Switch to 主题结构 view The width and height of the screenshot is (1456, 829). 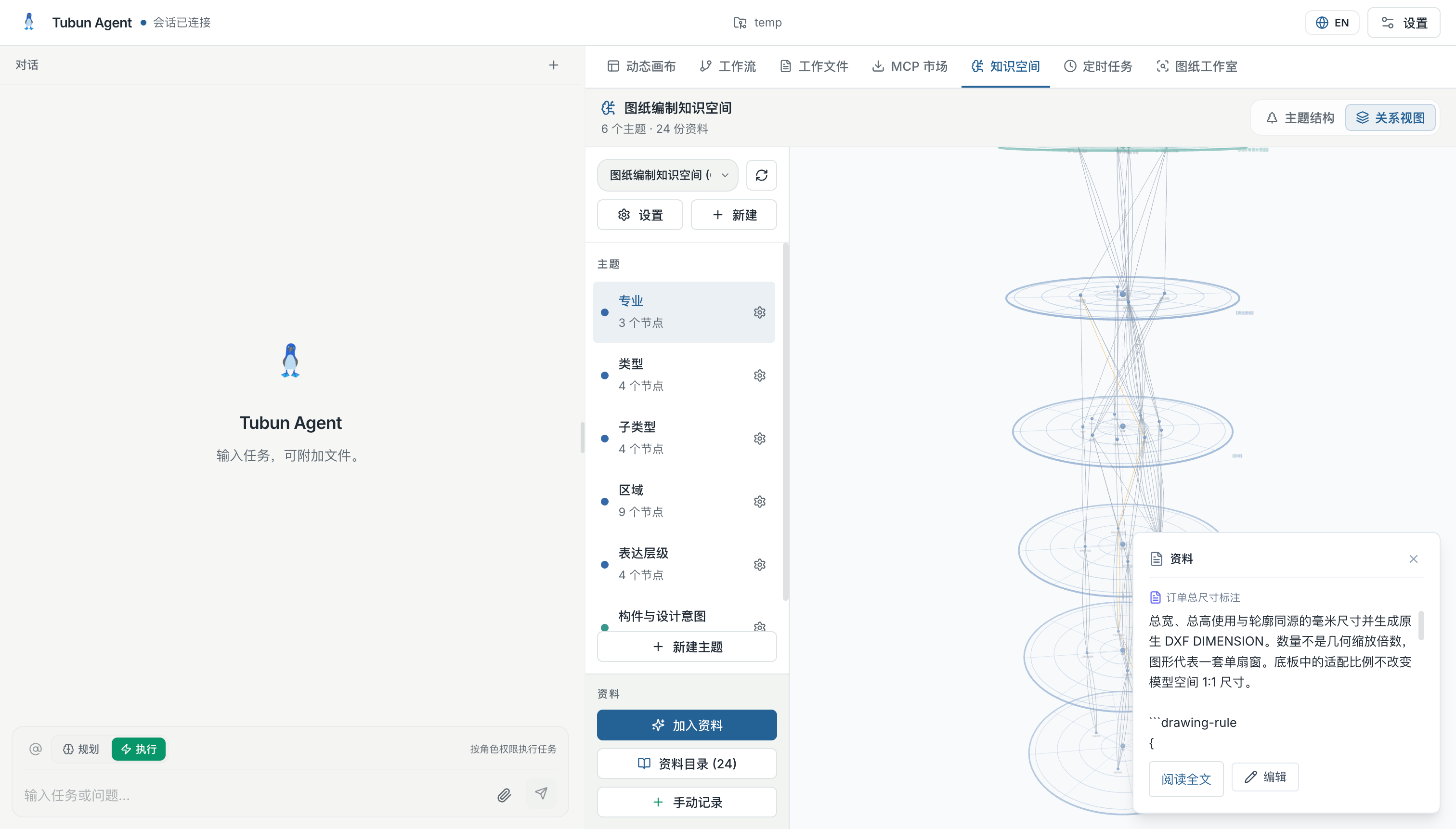point(1300,118)
